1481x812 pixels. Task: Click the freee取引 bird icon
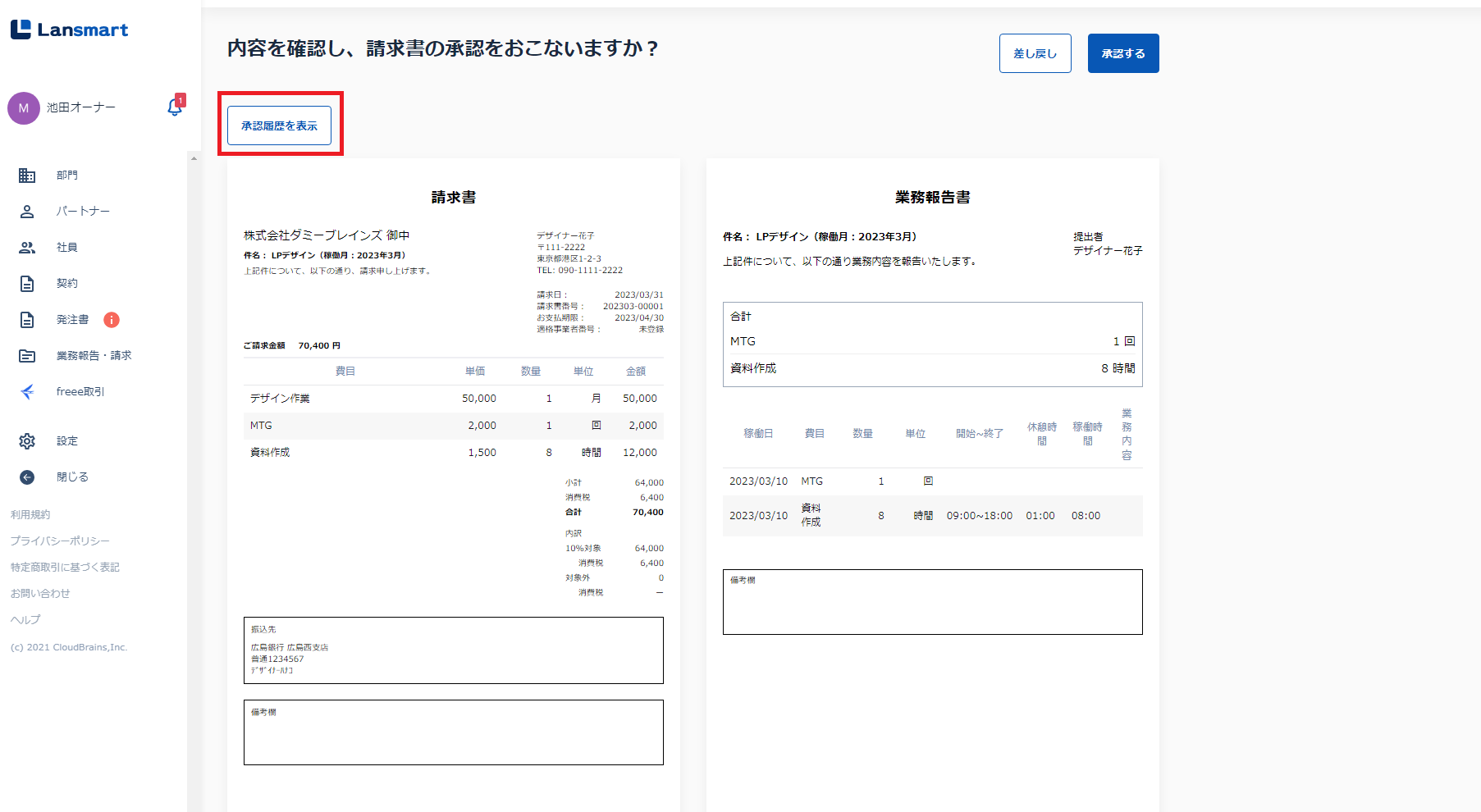click(x=27, y=392)
